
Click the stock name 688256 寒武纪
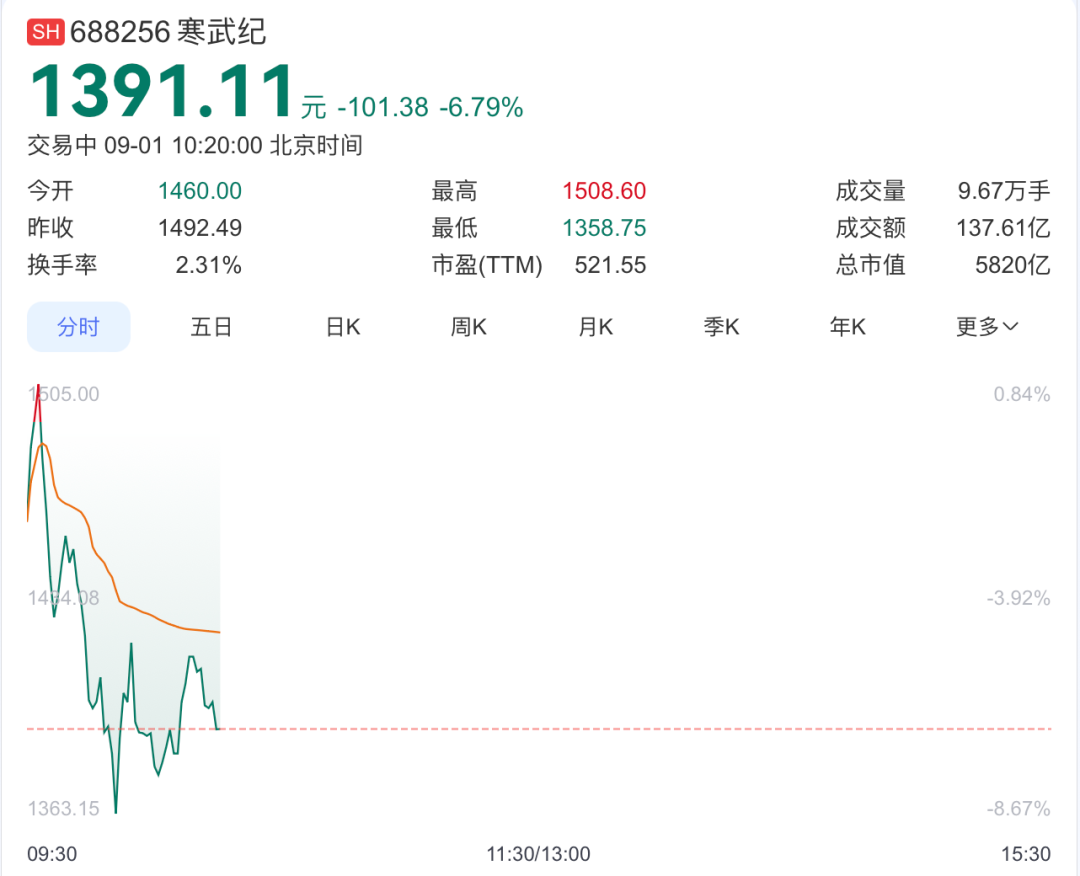coord(168,32)
